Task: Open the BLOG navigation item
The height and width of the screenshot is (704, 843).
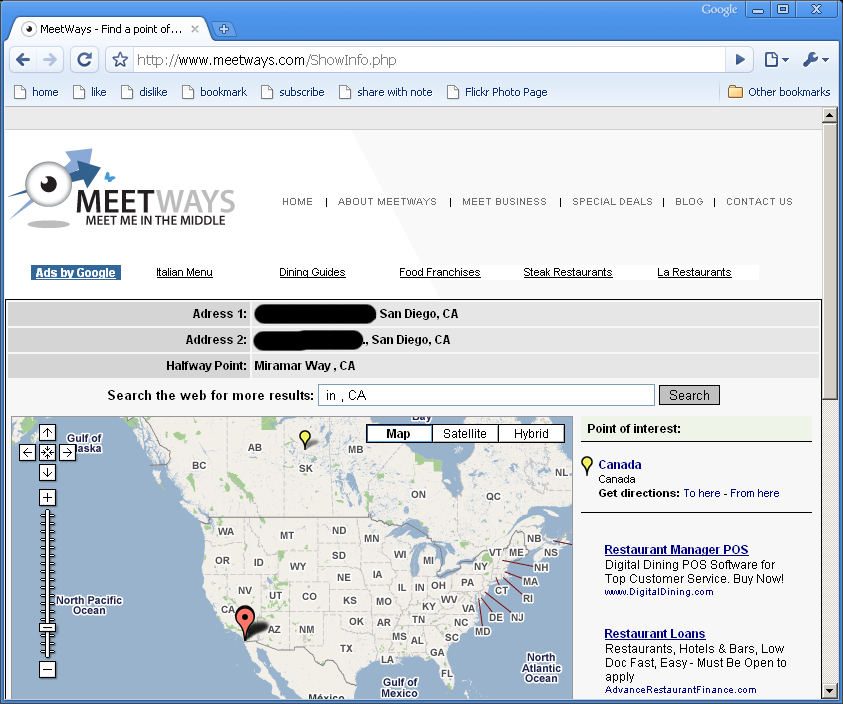Action: pyautogui.click(x=689, y=202)
